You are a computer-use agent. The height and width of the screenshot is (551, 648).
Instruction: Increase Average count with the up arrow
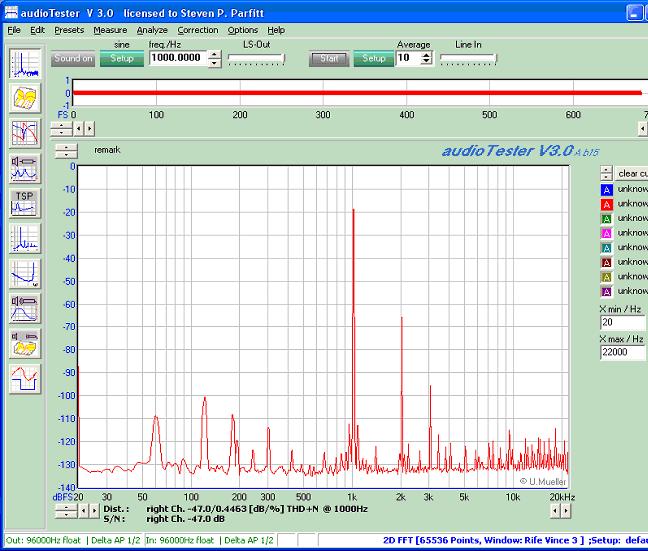(x=426, y=55)
